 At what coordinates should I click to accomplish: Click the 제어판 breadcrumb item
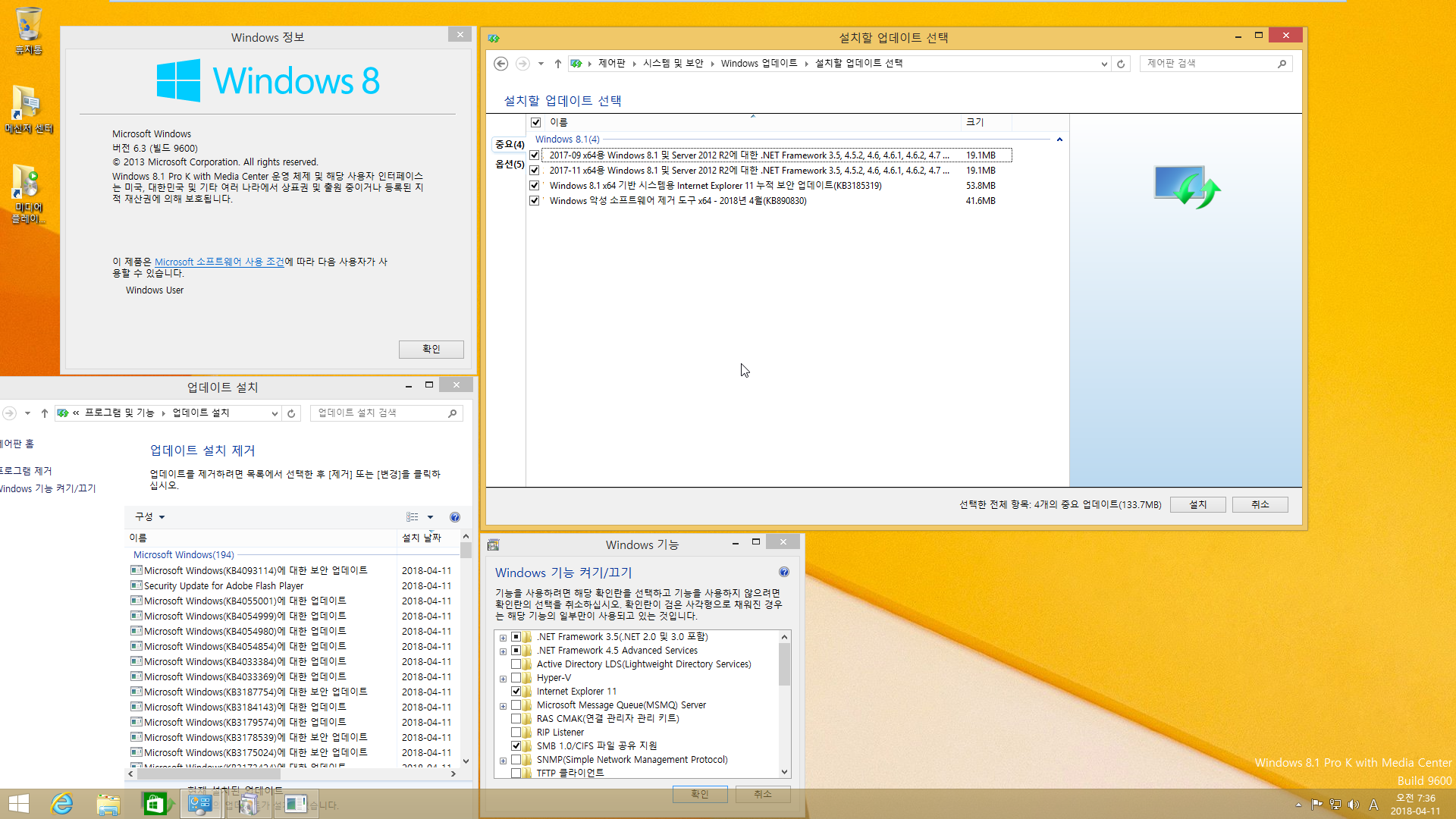tap(611, 64)
